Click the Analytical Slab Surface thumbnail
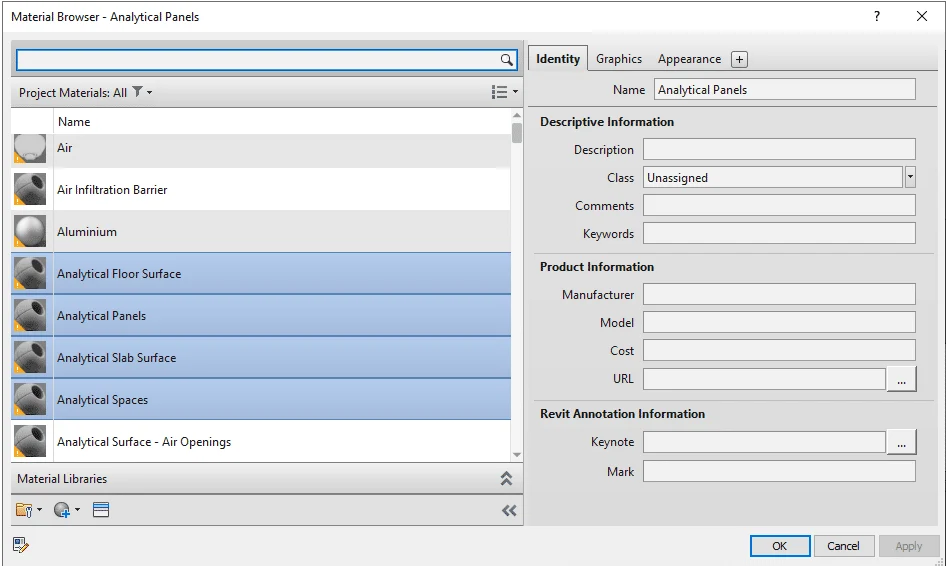 tap(30, 357)
